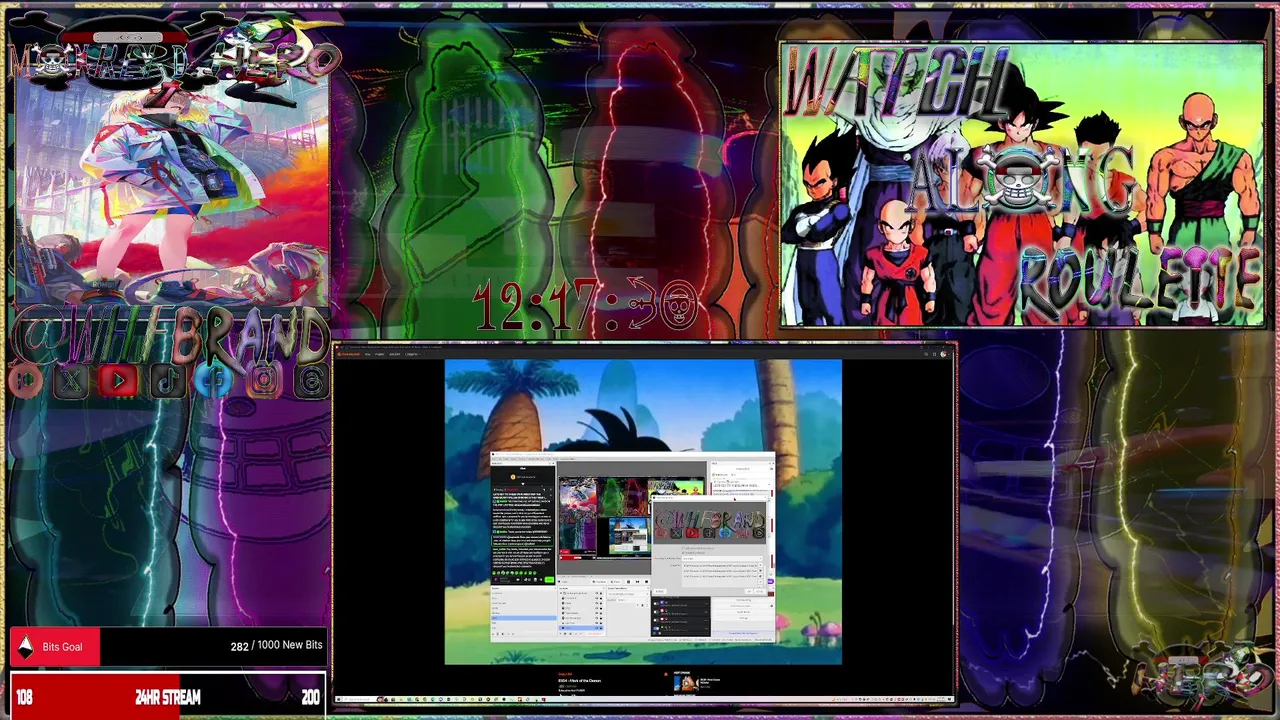Click the Dragon Ball video player in the browser window
Viewport: 1280px width, 720px height.
643,512
